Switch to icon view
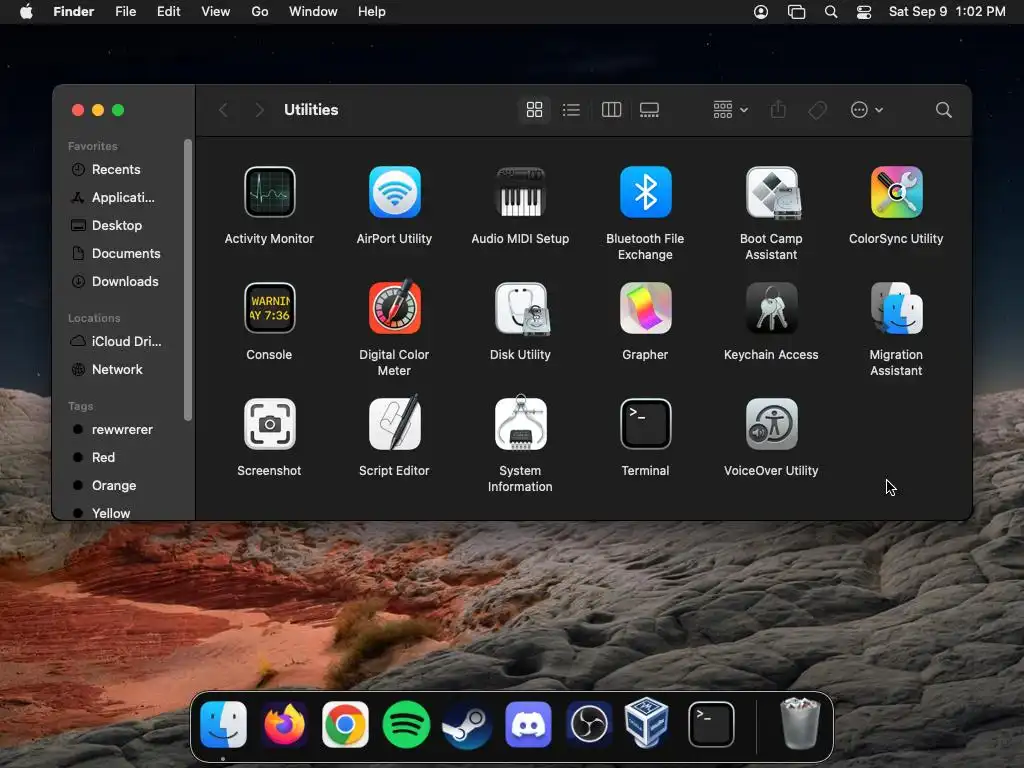1024x768 pixels. point(534,110)
